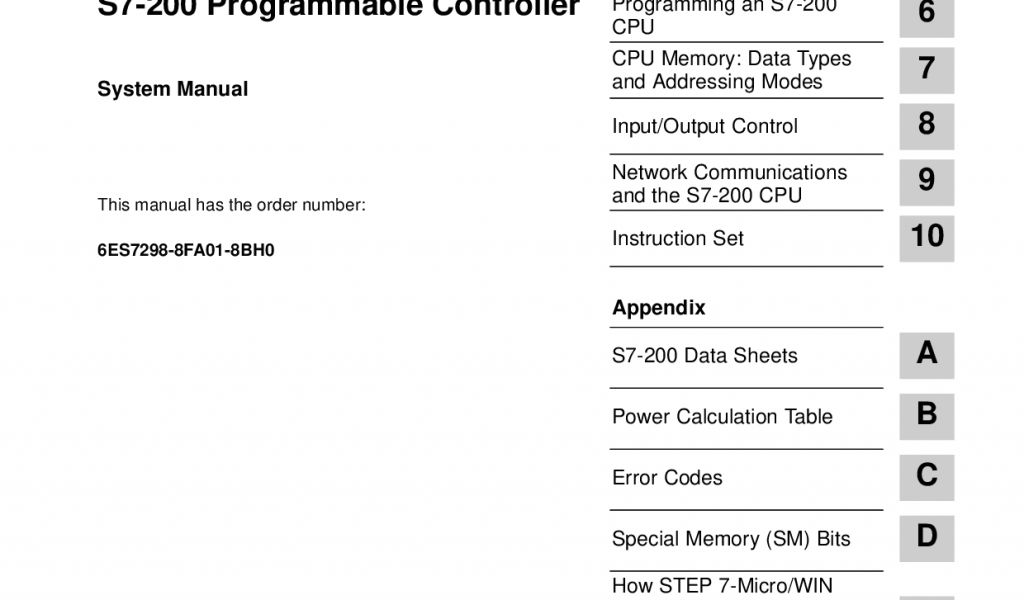Click the chapter 6 tab box
Image resolution: width=1024 pixels, height=600 pixels.
(x=926, y=15)
